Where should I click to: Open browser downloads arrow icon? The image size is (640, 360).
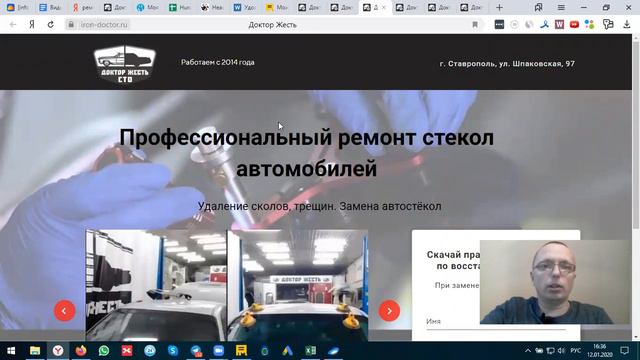click(x=627, y=24)
